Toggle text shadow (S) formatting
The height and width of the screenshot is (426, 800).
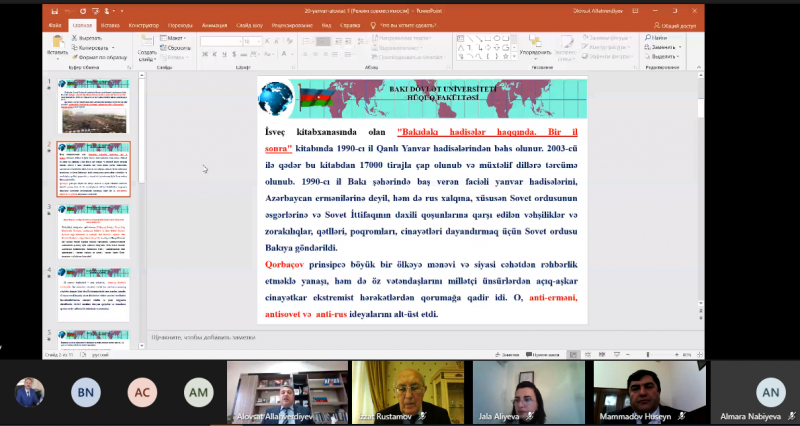point(234,54)
